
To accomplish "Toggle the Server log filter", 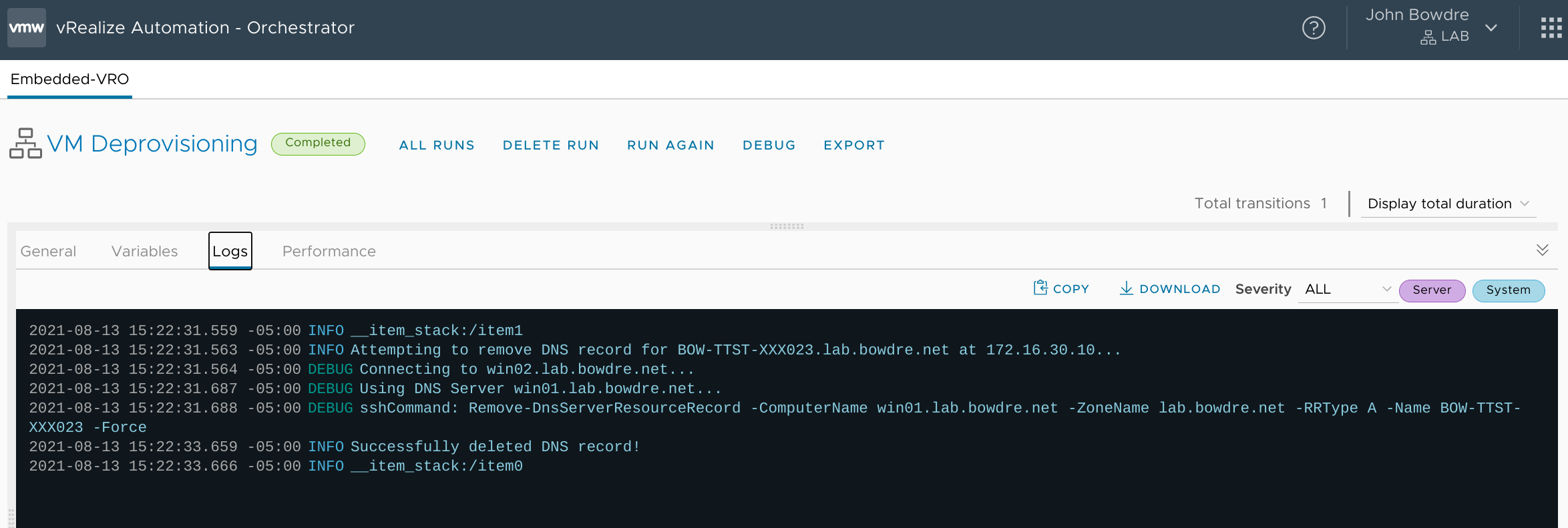I will [1432, 290].
